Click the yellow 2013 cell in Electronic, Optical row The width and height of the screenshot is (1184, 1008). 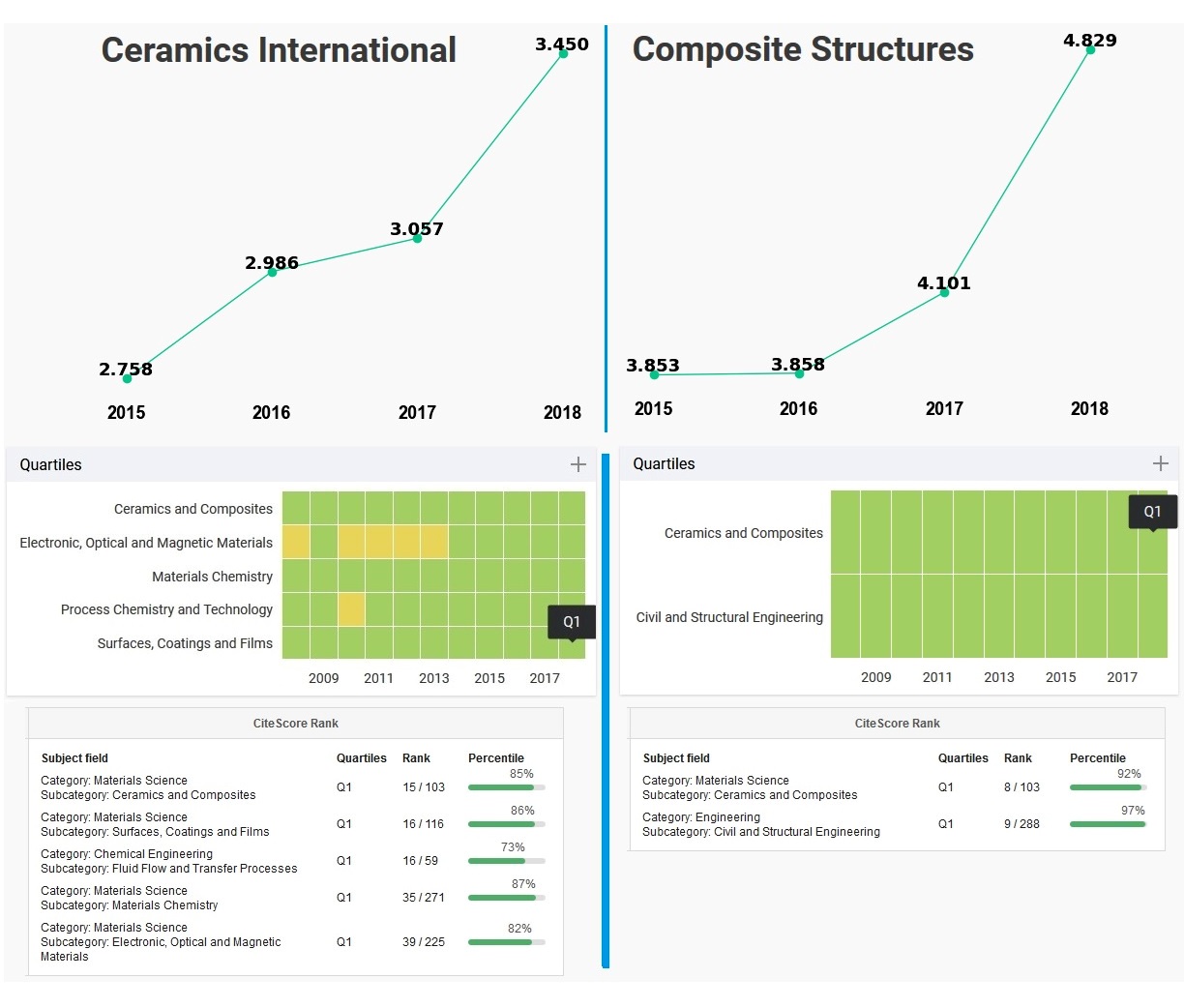434,542
